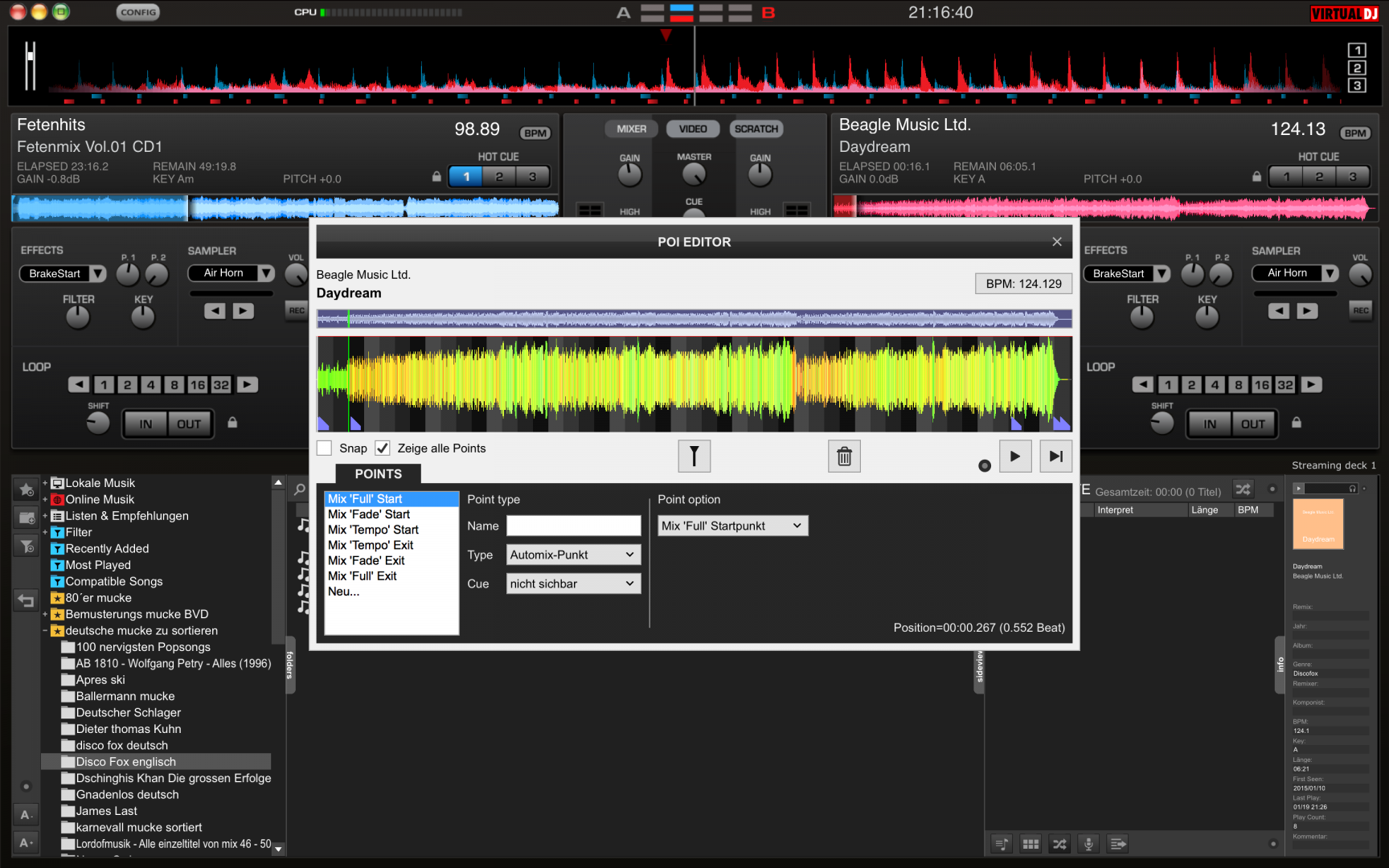Click left deck hot cue 1
The width and height of the screenshot is (1389, 868).
click(466, 177)
